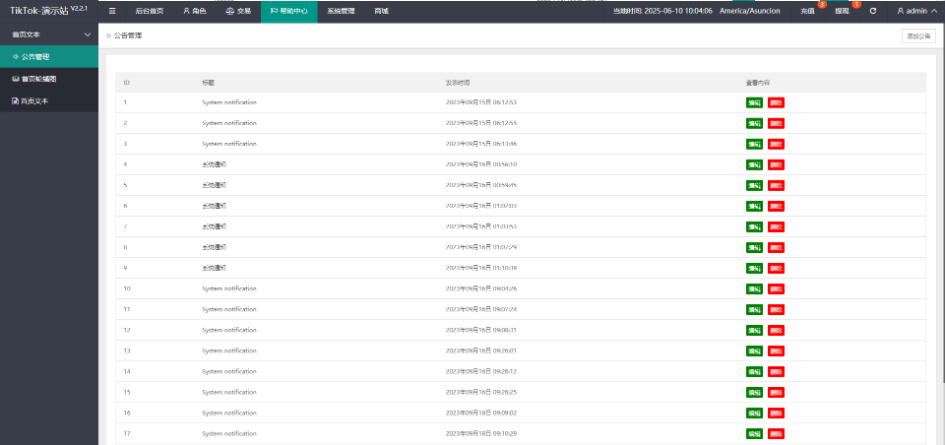Click the green edit button for row 4
The width and height of the screenshot is (945, 445).
click(754, 165)
